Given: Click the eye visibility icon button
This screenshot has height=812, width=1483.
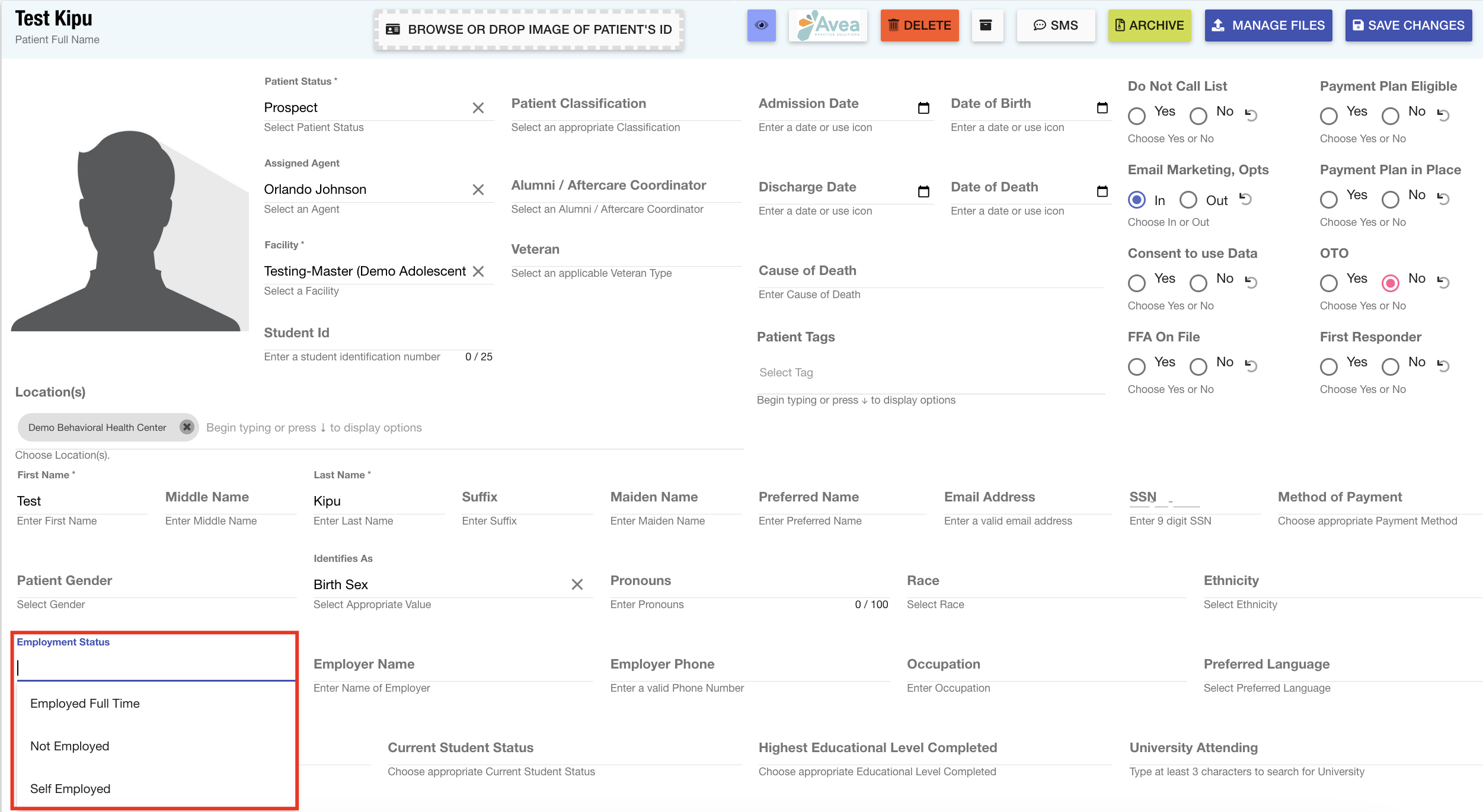Looking at the screenshot, I should pyautogui.click(x=761, y=25).
